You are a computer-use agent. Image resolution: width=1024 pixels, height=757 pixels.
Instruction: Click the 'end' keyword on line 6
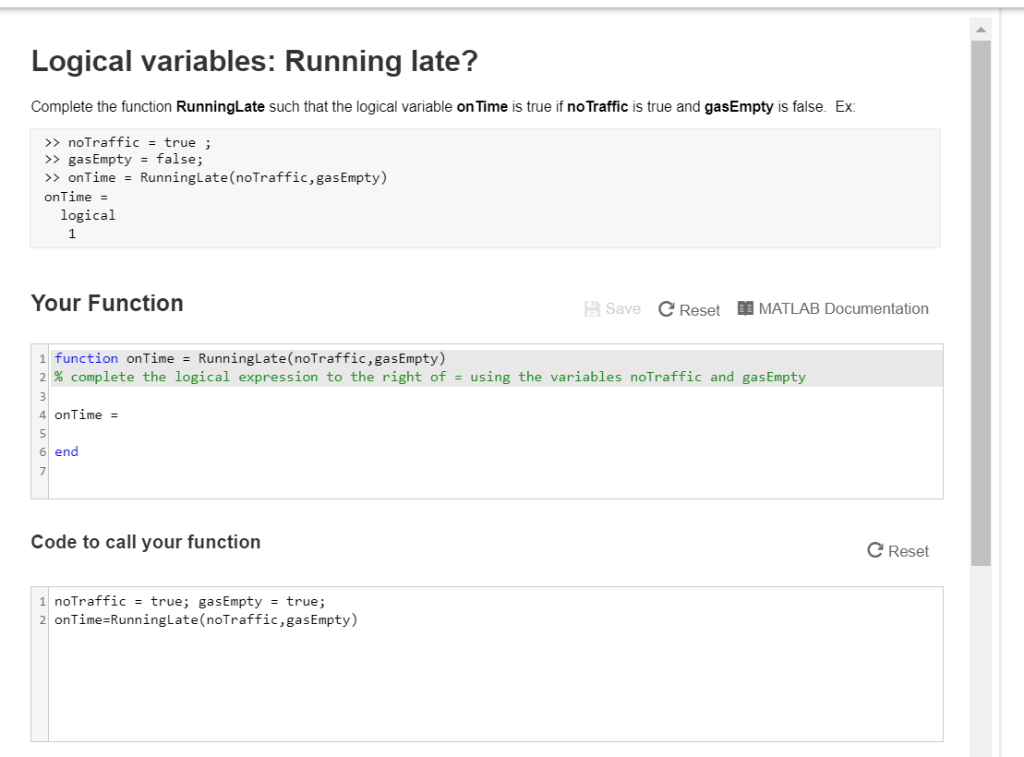tap(66, 452)
